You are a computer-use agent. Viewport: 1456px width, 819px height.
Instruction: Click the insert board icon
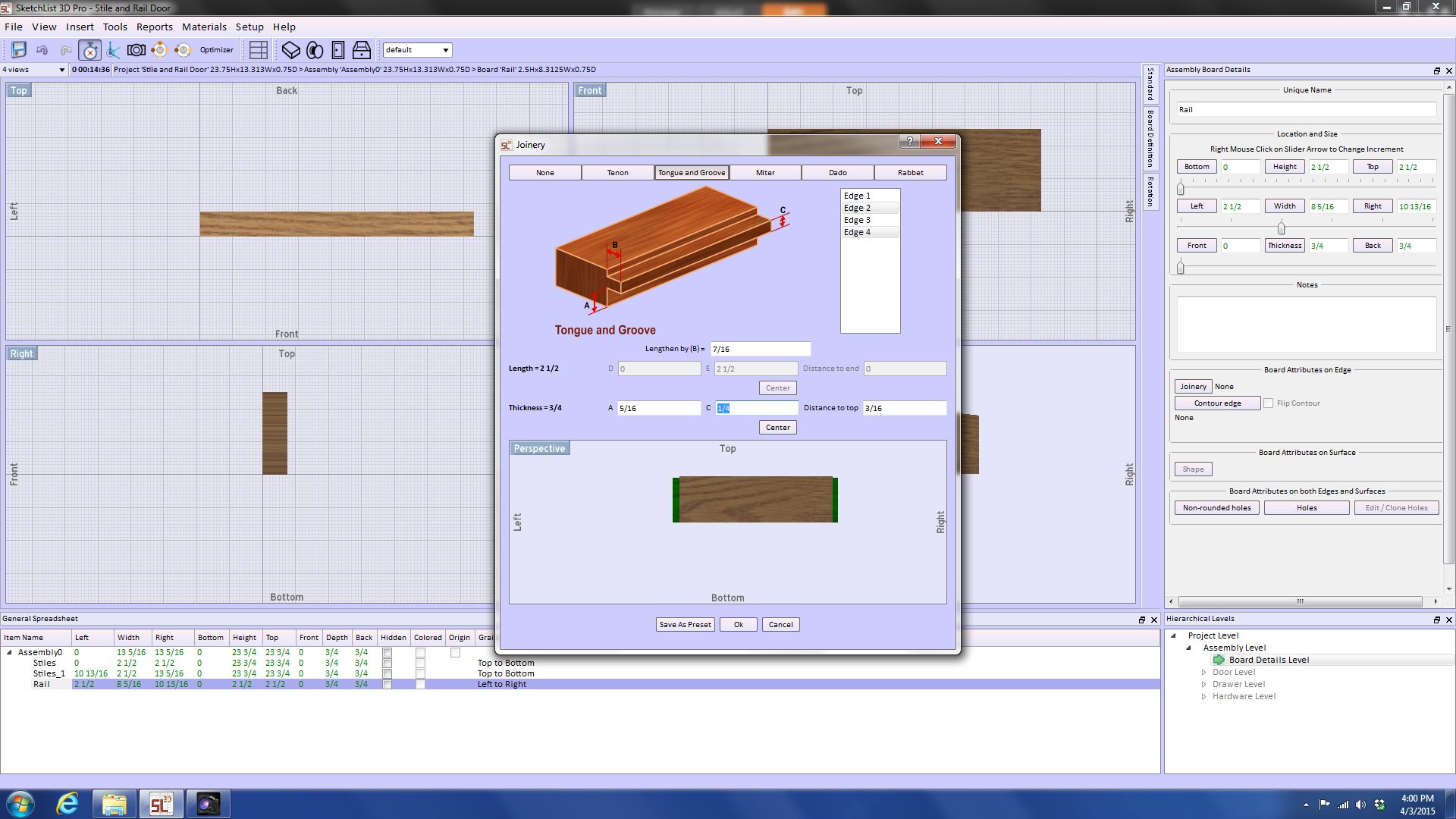(291, 50)
